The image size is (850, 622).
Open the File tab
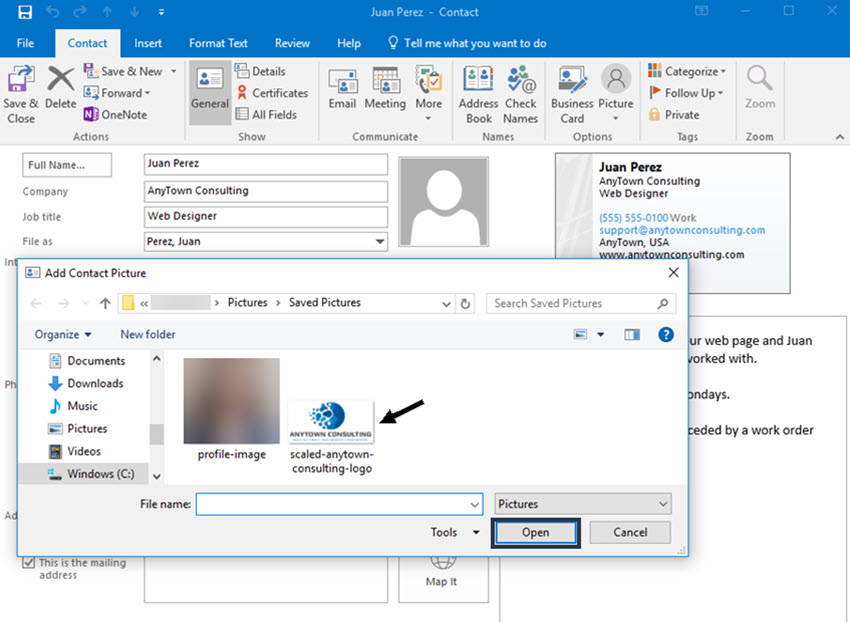(x=25, y=43)
